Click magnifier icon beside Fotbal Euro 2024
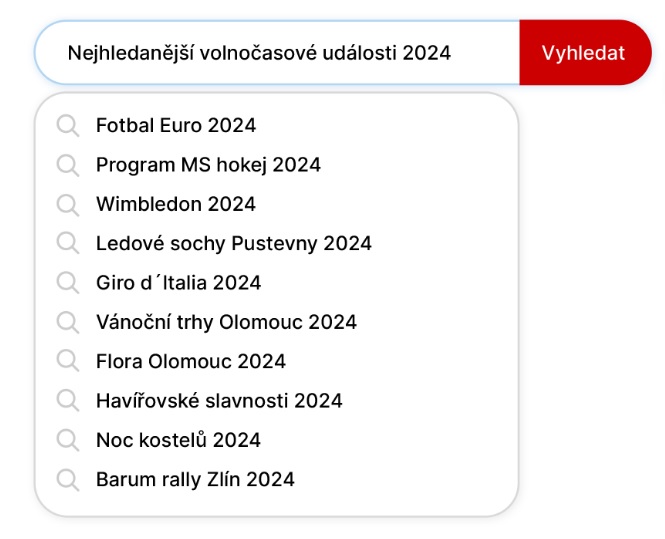Image resolution: width=665 pixels, height=539 pixels. click(68, 126)
